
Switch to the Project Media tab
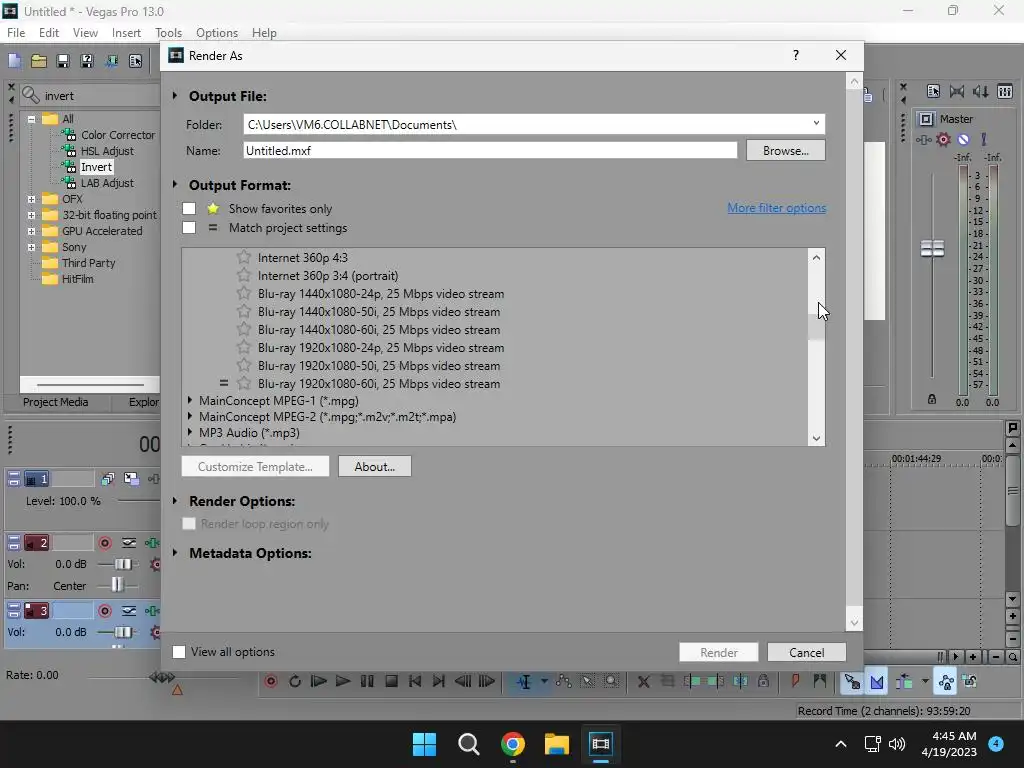[56, 402]
